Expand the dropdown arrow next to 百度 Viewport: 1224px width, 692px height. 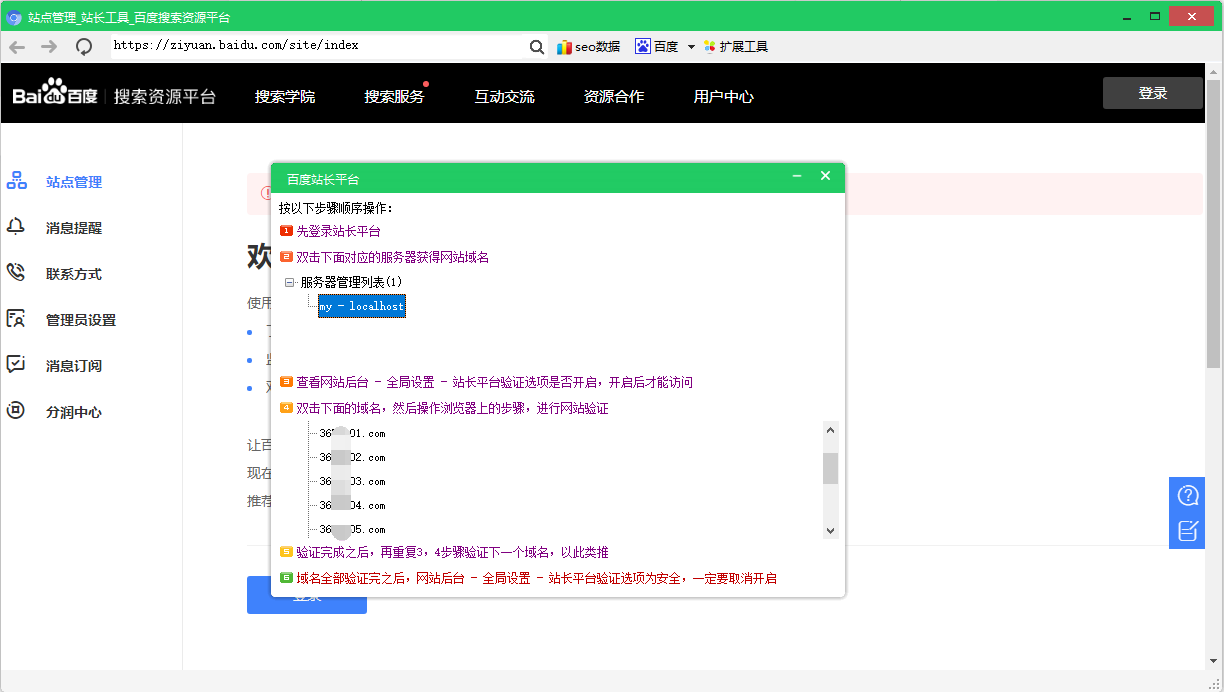pyautogui.click(x=691, y=47)
